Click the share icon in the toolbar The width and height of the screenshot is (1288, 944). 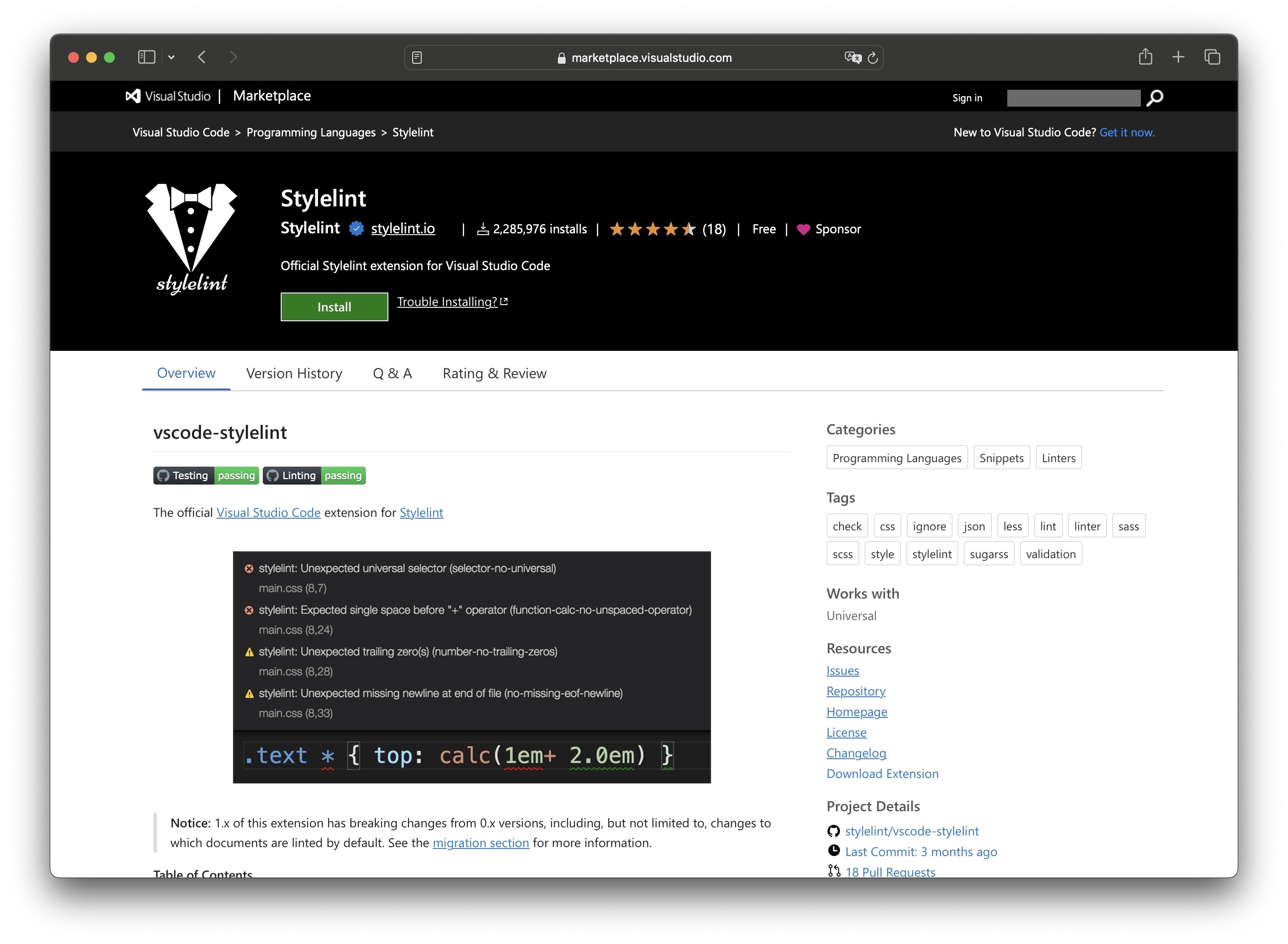tap(1145, 57)
